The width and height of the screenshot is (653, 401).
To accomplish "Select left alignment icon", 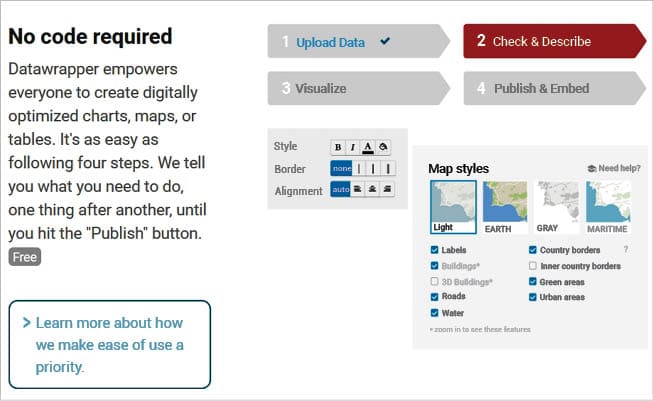I will [x=357, y=189].
